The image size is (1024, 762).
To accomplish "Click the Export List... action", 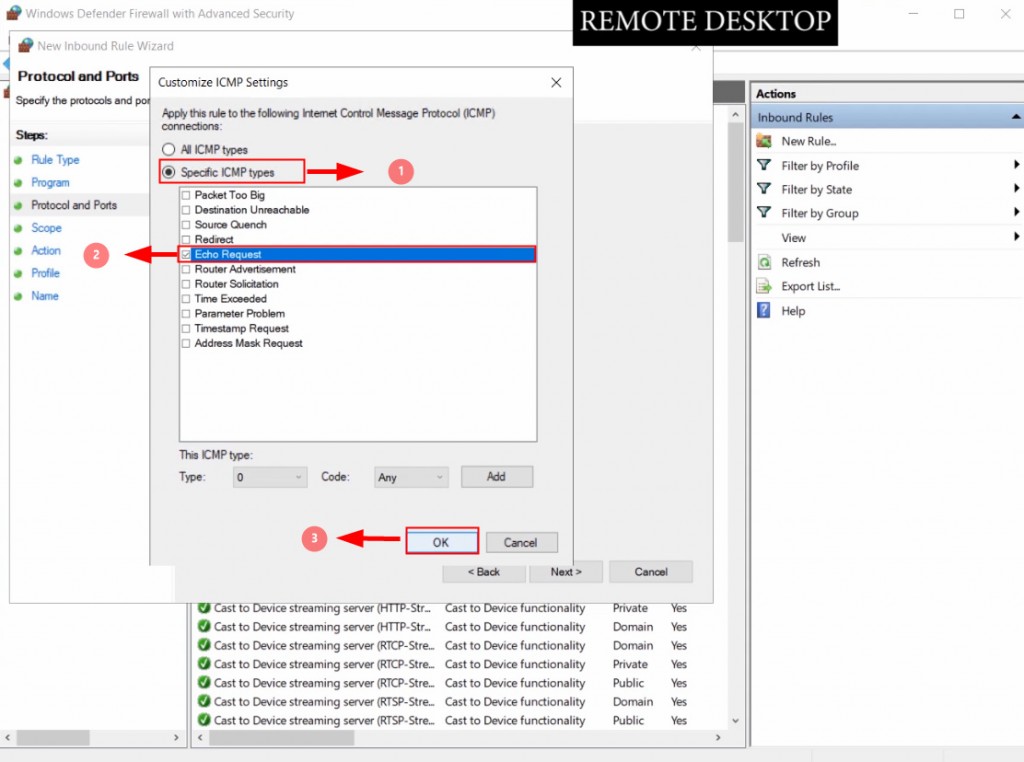I will [x=810, y=286].
